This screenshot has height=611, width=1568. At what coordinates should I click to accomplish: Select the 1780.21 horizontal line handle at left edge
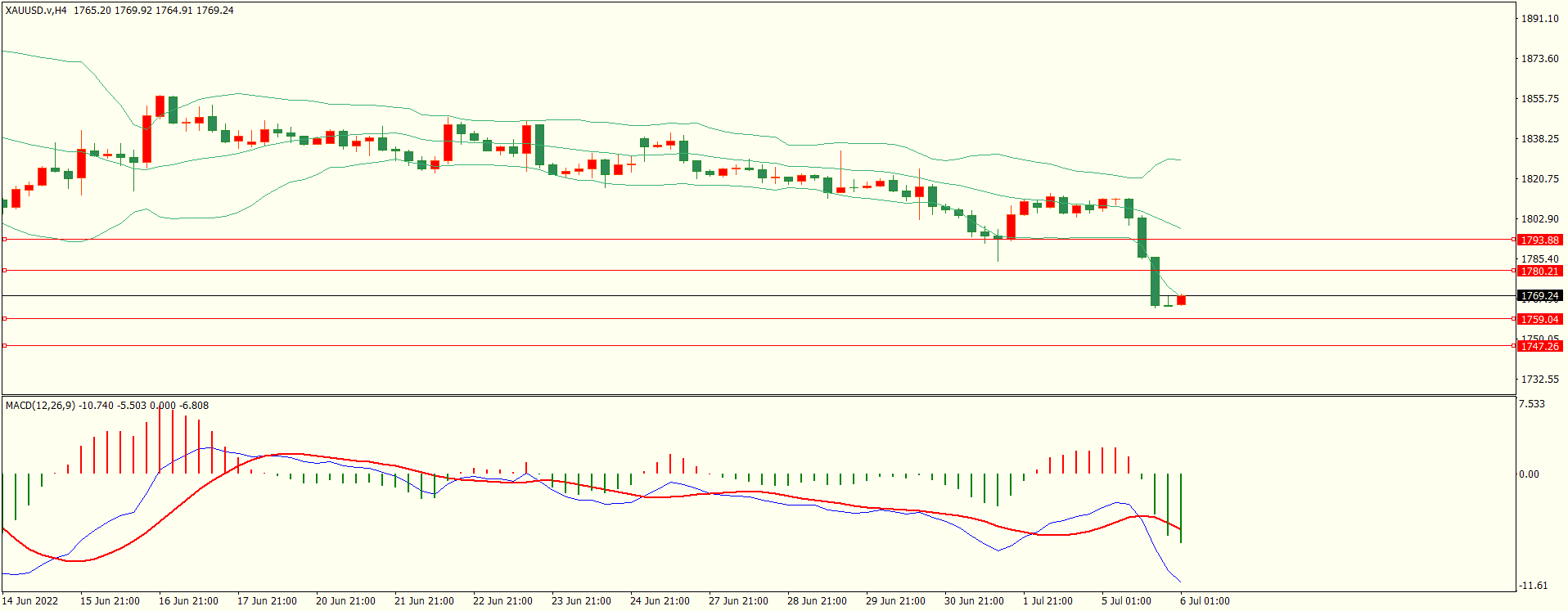pyautogui.click(x=4, y=270)
